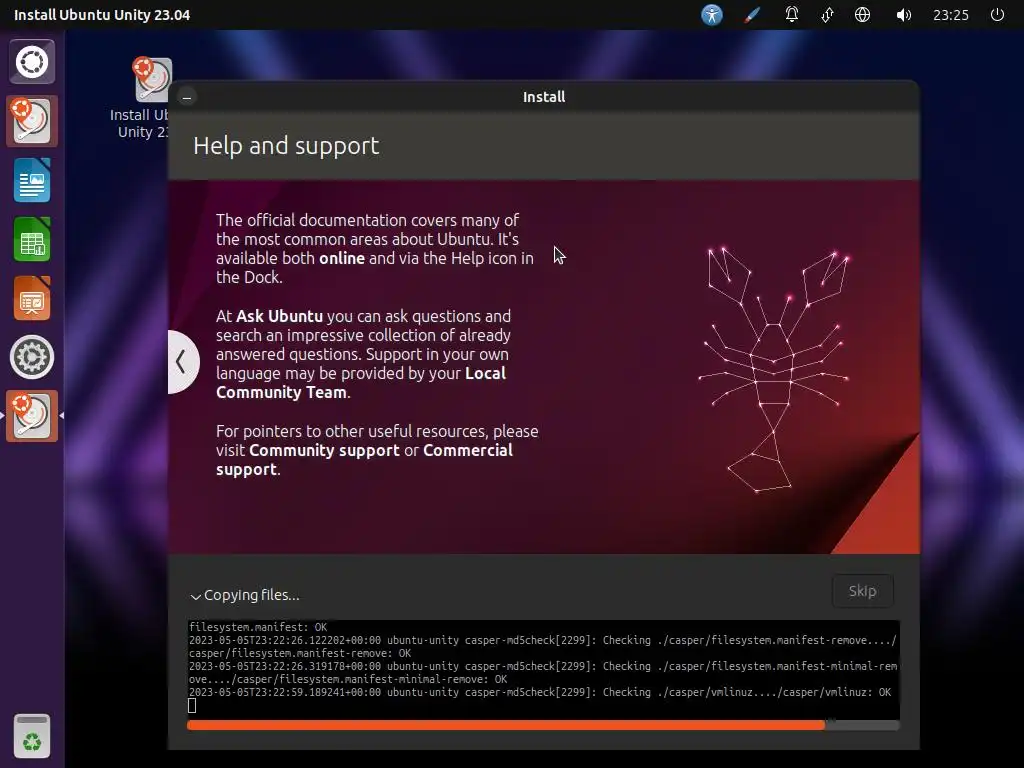The height and width of the screenshot is (768, 1024).
Task: Click the Install window title bar
Action: pos(544,97)
